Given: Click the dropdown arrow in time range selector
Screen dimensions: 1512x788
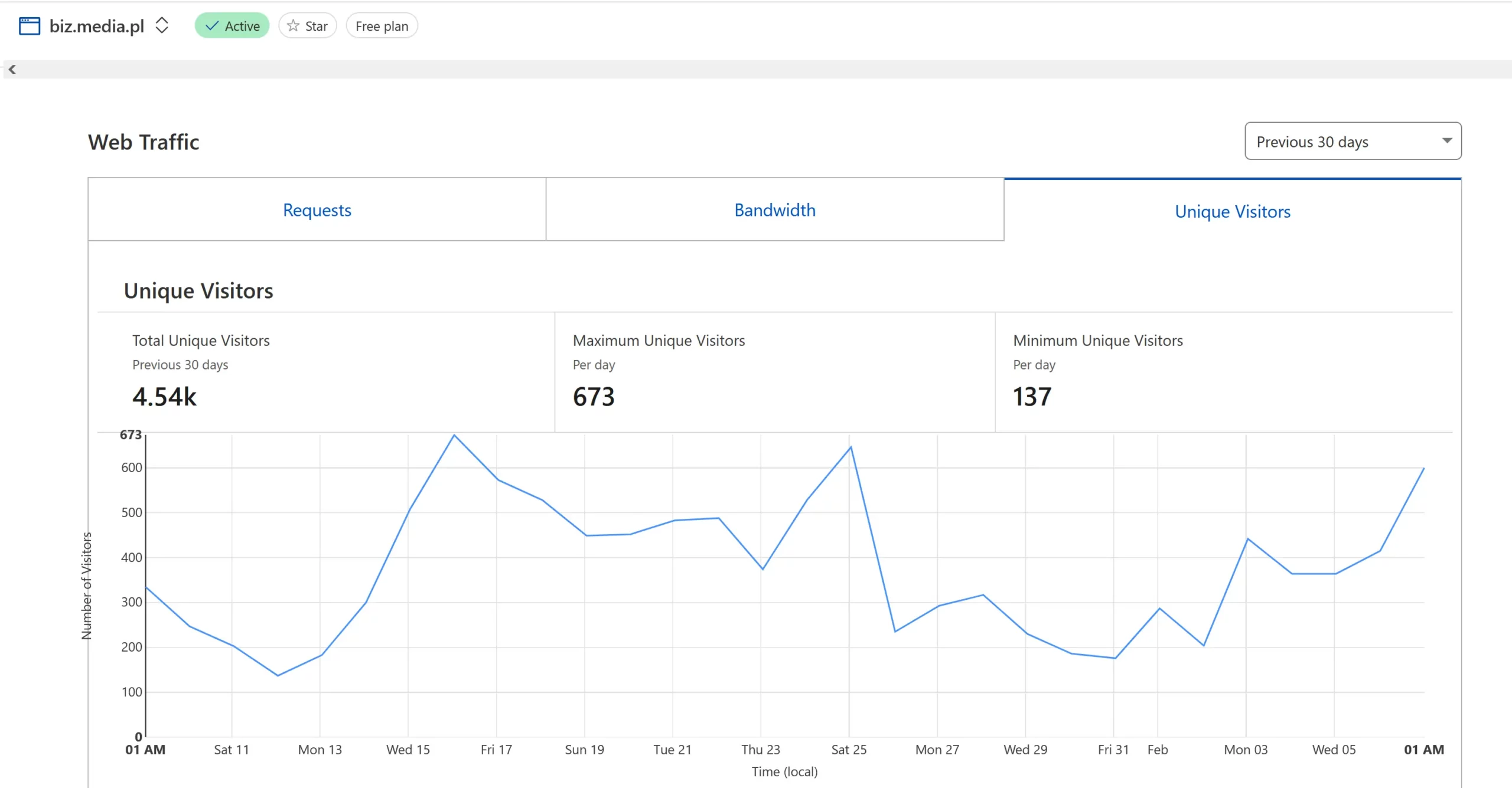Looking at the screenshot, I should 1446,140.
